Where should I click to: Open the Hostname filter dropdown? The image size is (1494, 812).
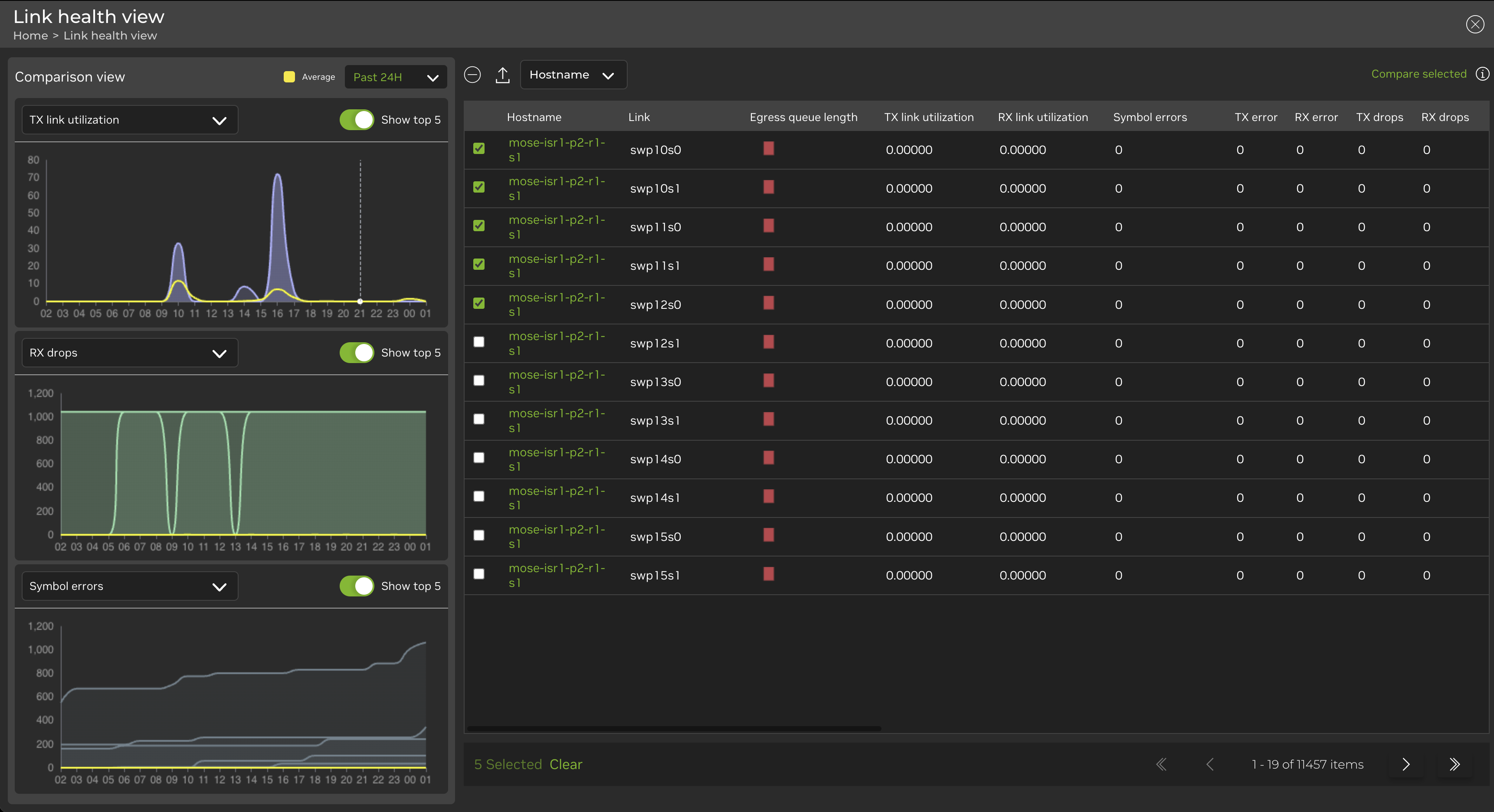click(x=573, y=75)
